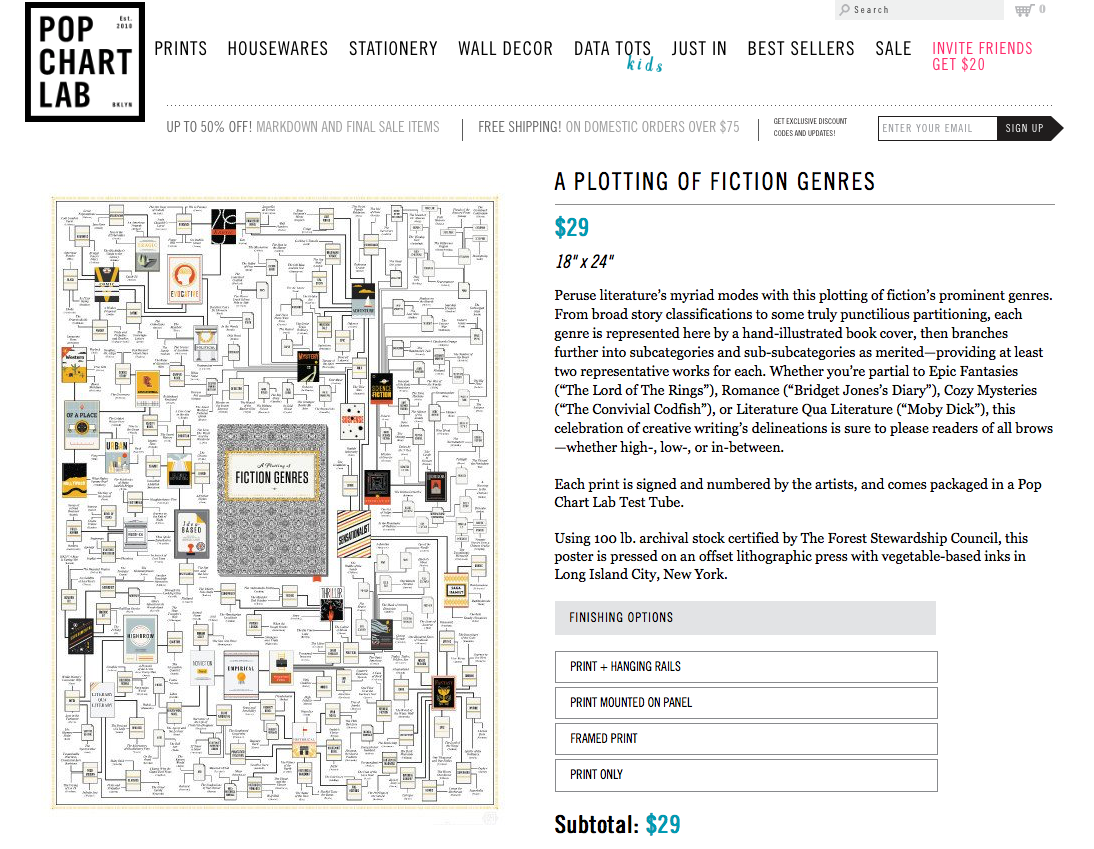Click the search magnifying glass icon
Image resolution: width=1094 pixels, height=849 pixels.
846,10
